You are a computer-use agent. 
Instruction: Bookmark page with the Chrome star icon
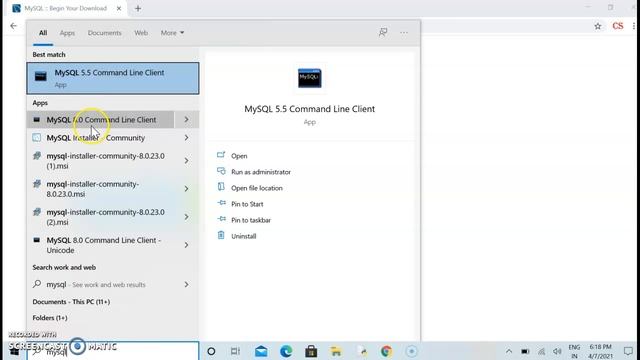[x=598, y=26]
